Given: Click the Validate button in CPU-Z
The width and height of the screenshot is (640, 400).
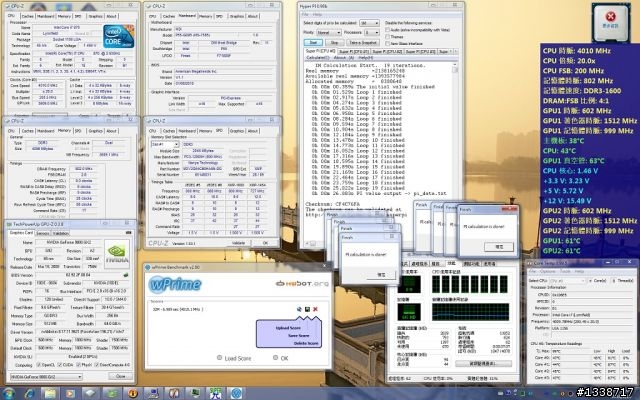Looking at the screenshot, I should [x=238, y=243].
